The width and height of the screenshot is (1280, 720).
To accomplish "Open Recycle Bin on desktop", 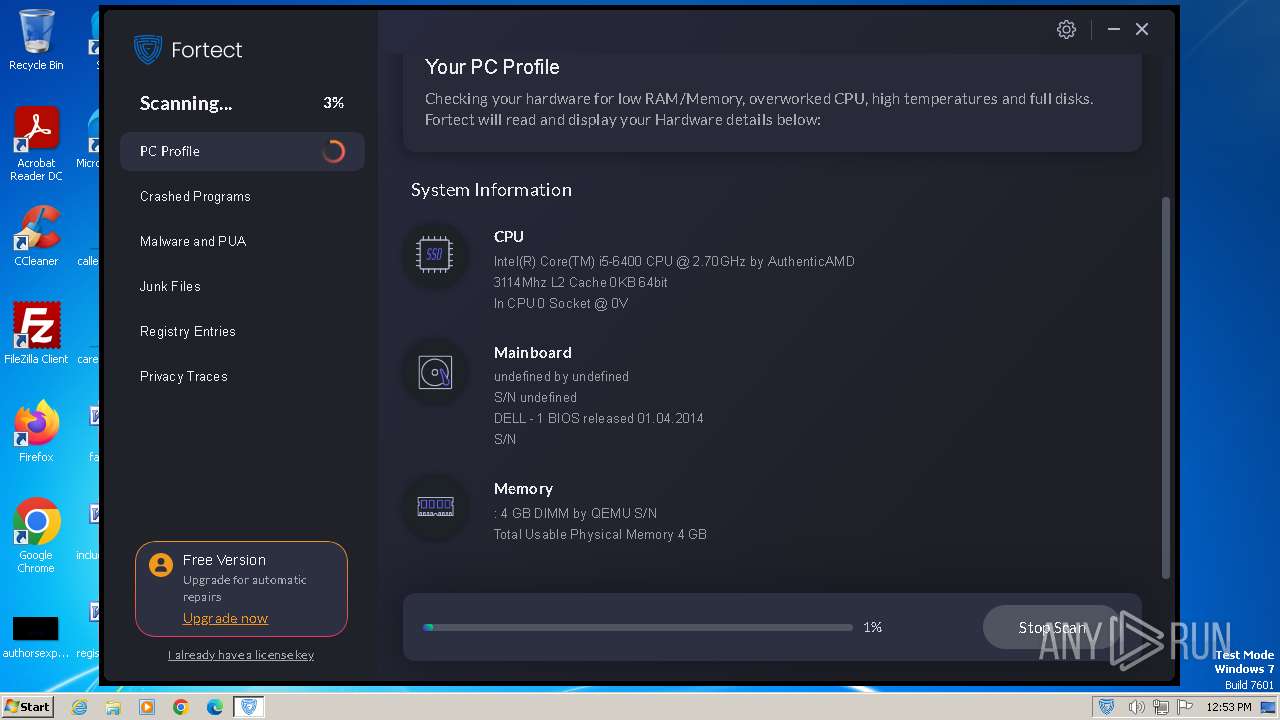I will coord(36,40).
